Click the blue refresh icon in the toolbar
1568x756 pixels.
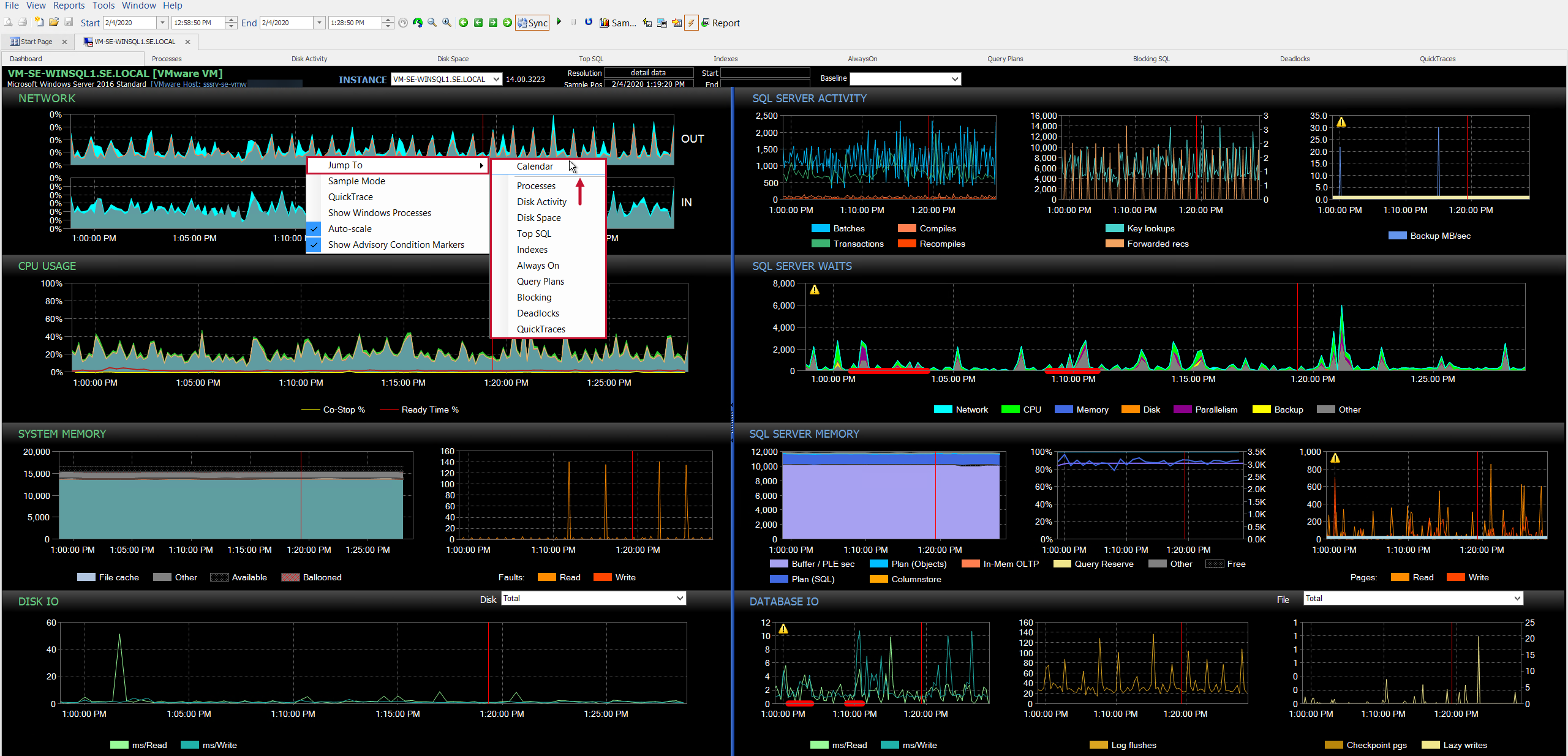click(x=589, y=22)
